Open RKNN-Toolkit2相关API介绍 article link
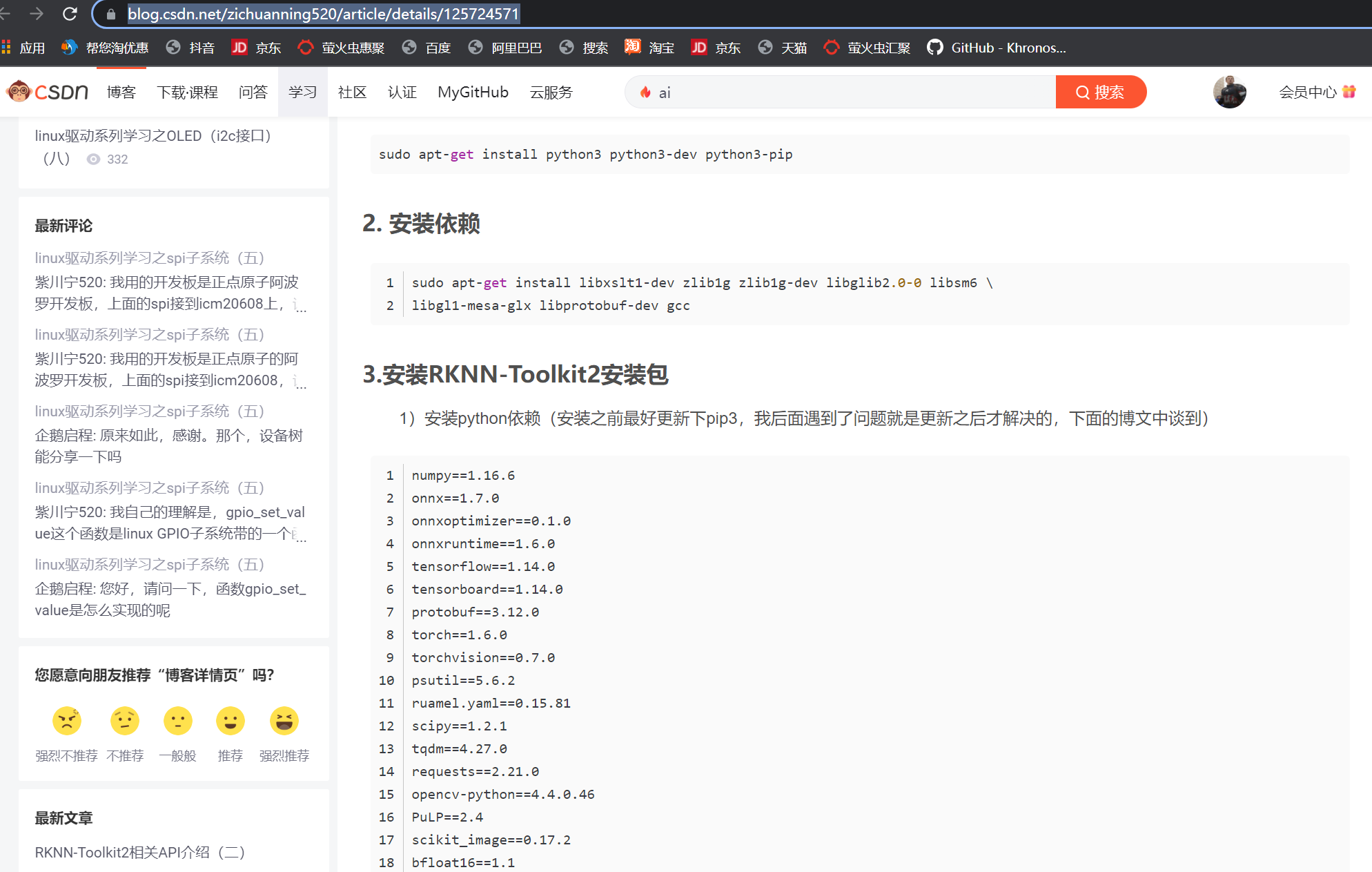Viewport: 1372px width, 872px height. click(x=140, y=852)
